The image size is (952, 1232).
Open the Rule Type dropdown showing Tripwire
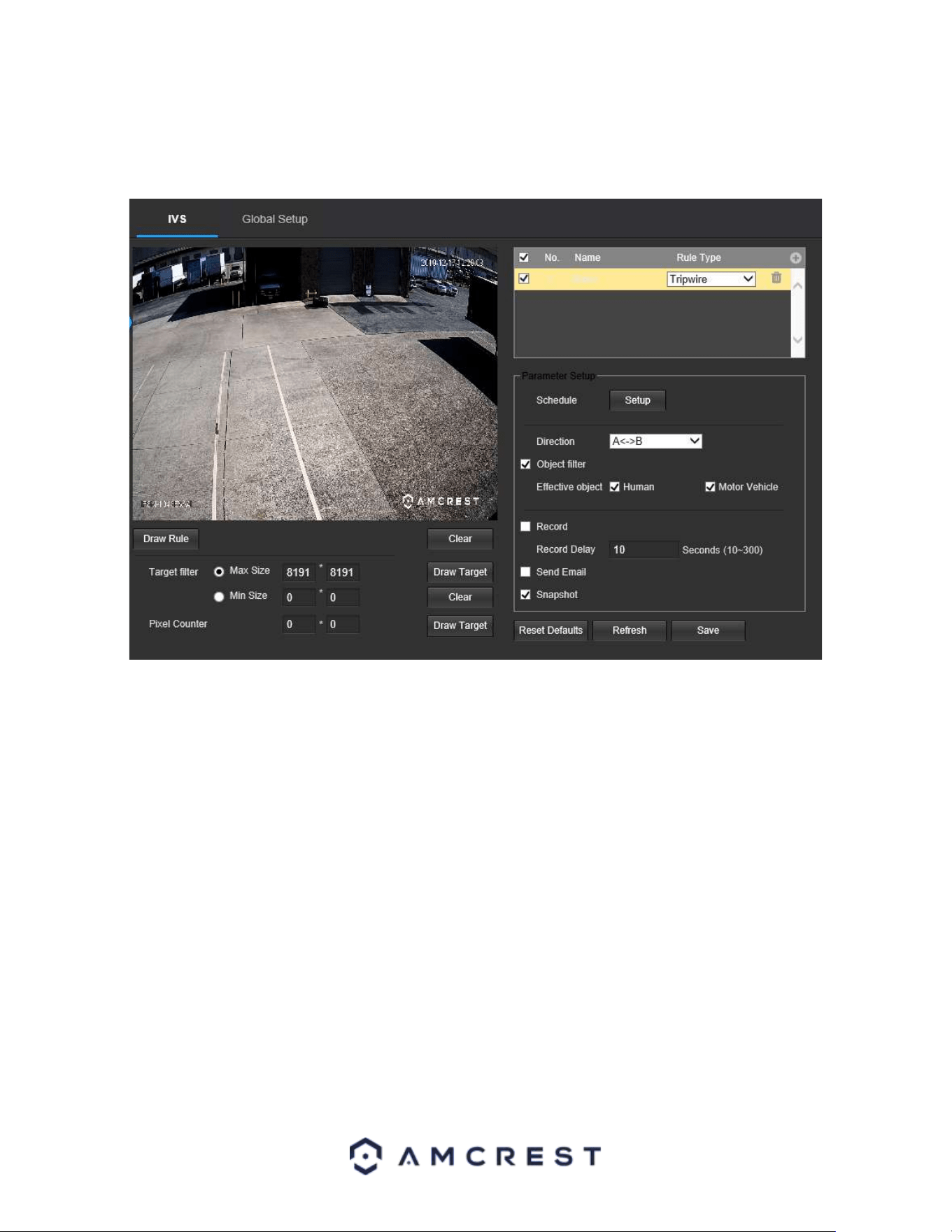point(711,279)
